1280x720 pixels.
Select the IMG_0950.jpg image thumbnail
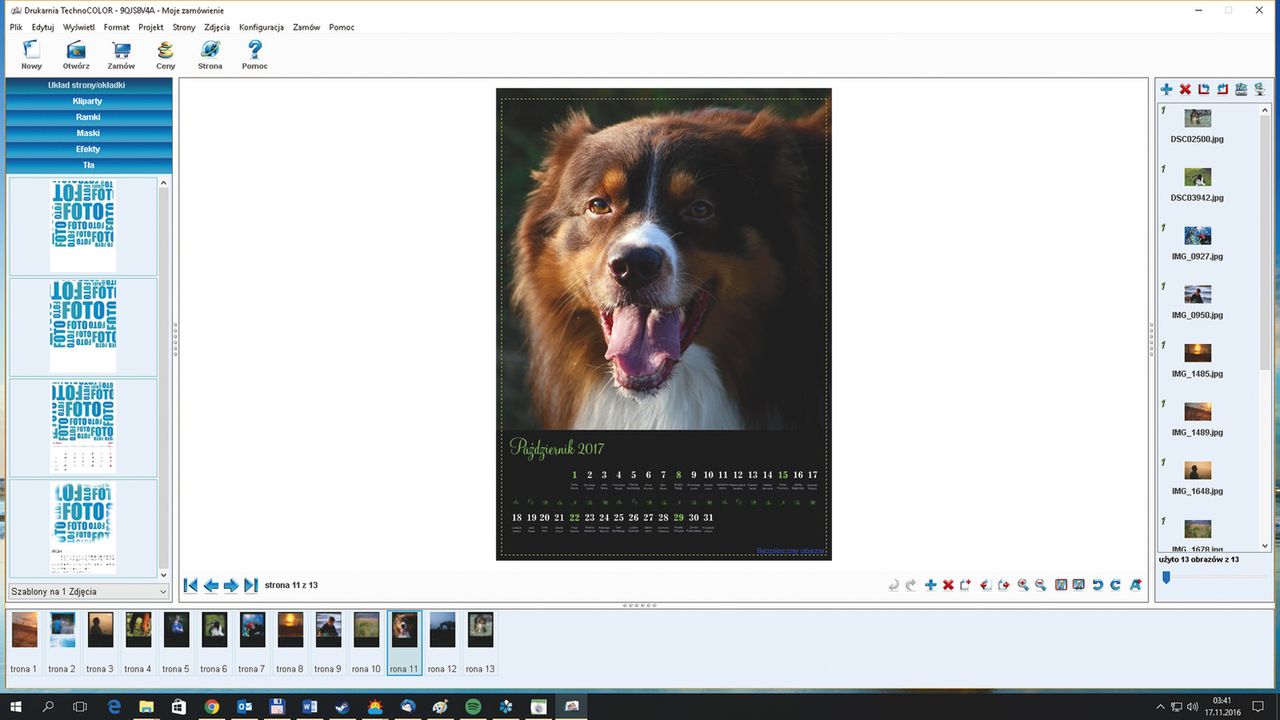[x=1197, y=295]
